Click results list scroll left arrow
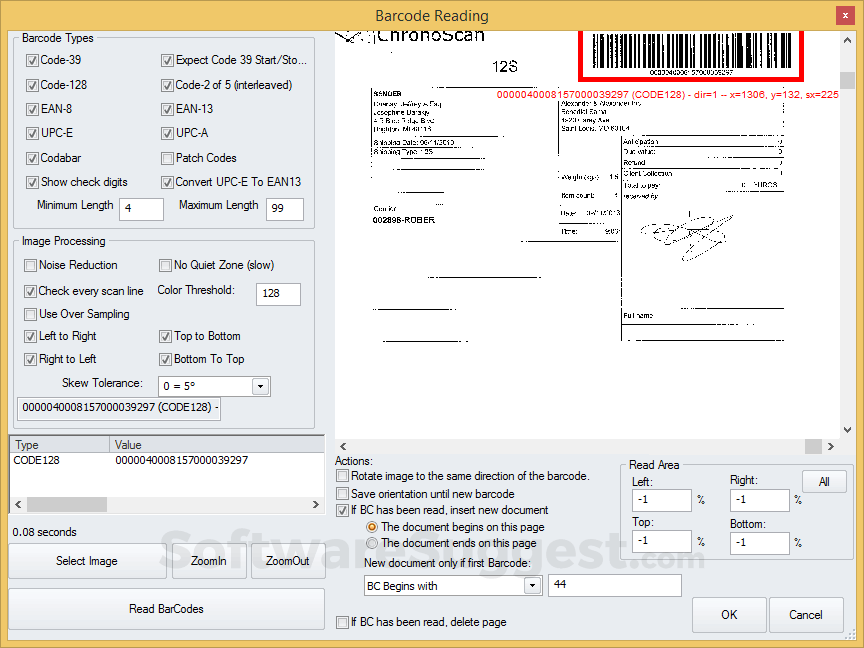The image size is (864, 648). (x=18, y=504)
